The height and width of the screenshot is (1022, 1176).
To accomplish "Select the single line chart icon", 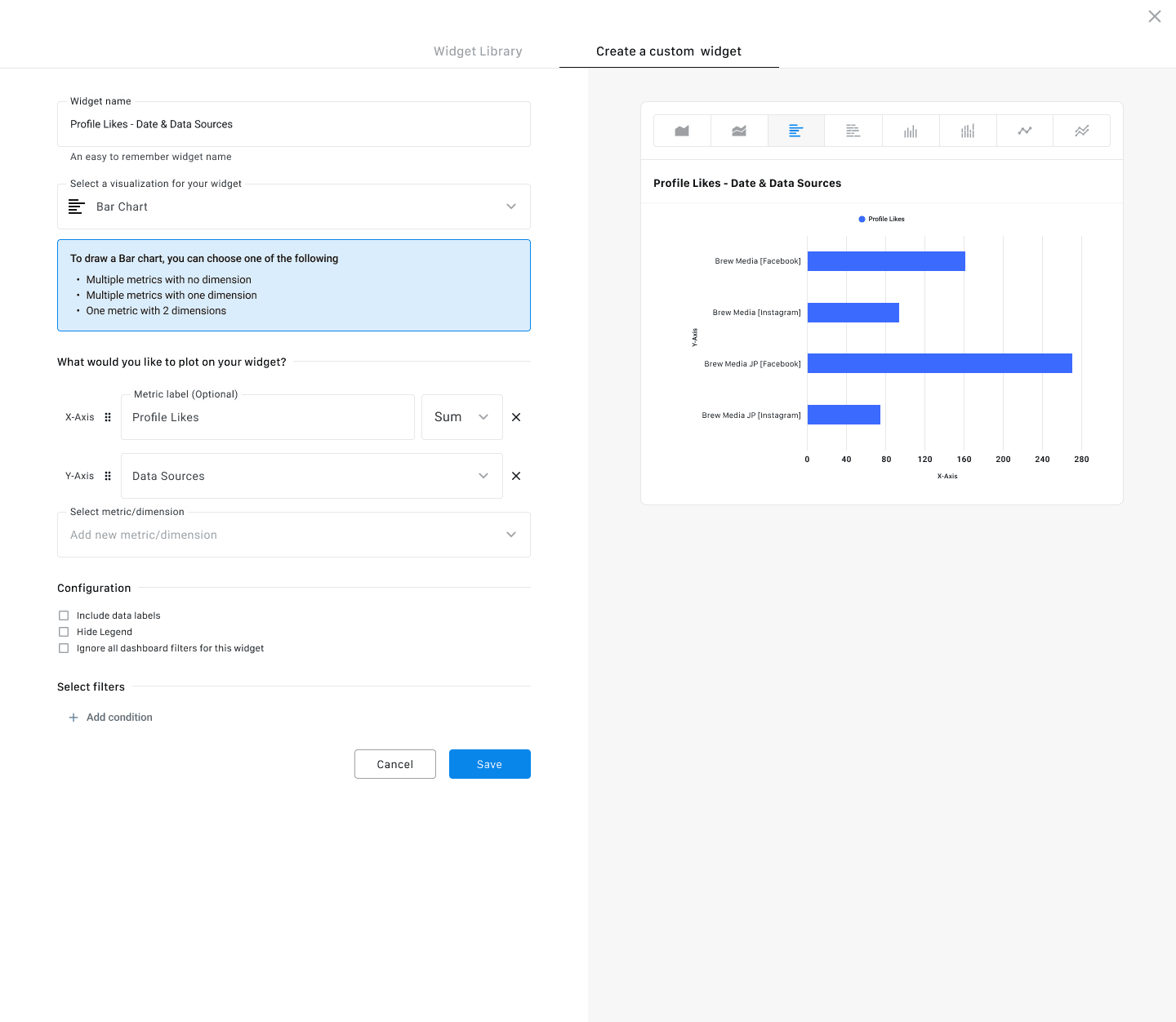I will tap(1025, 131).
